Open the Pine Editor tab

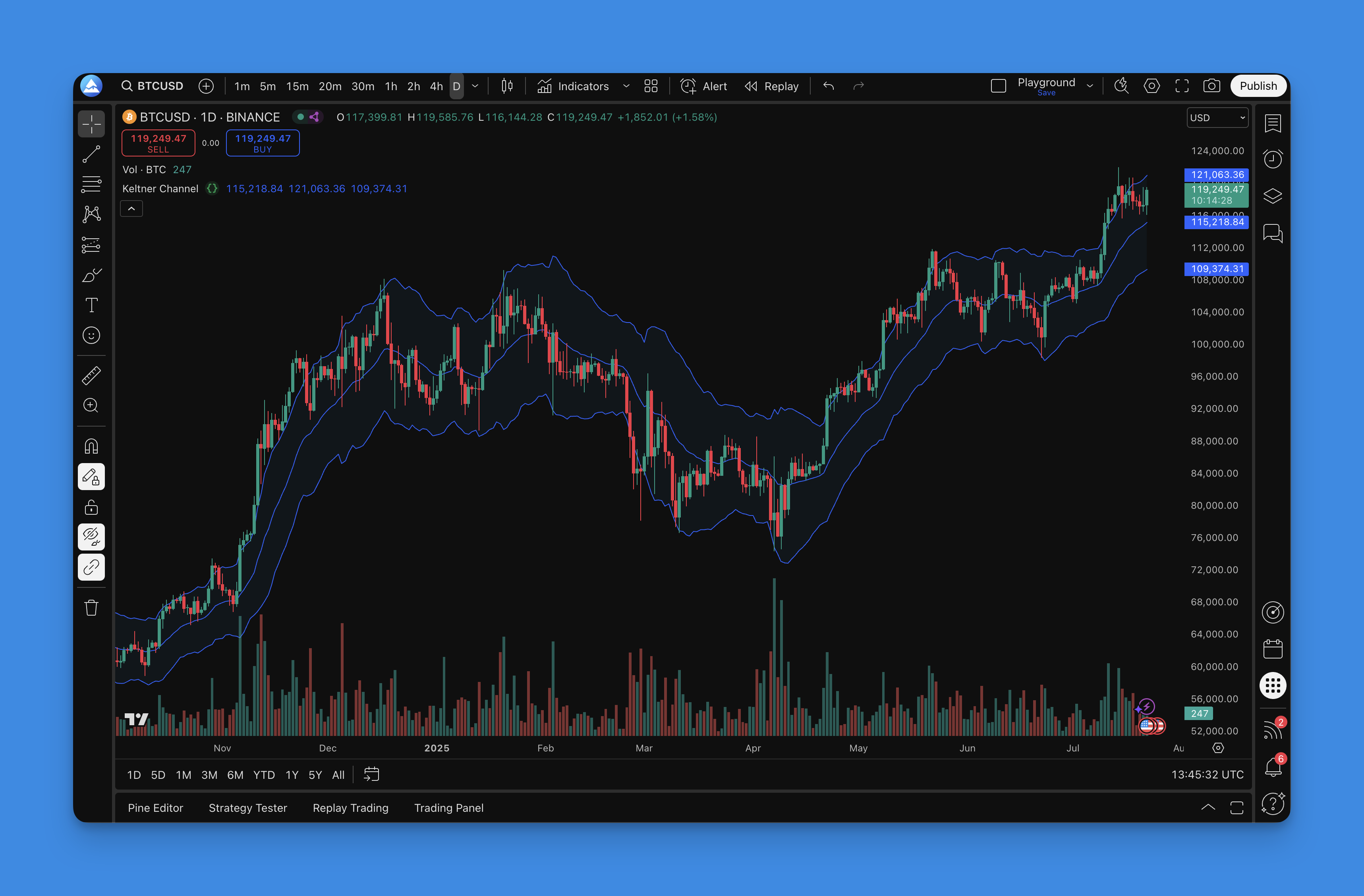(x=155, y=808)
